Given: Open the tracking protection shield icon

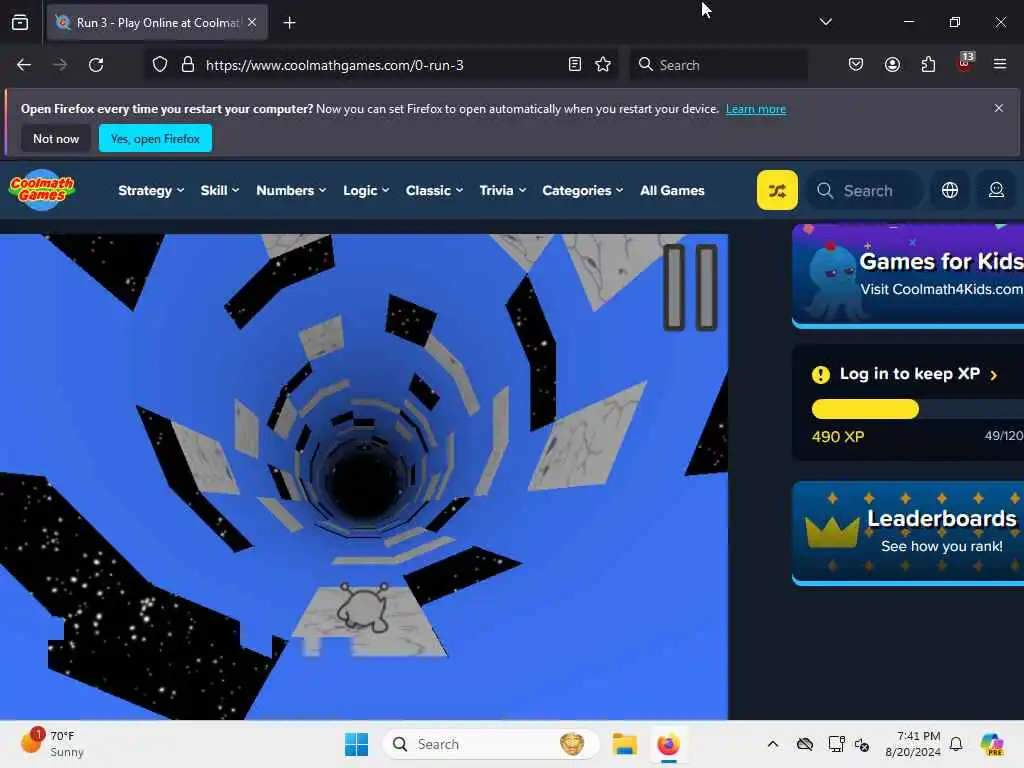Looking at the screenshot, I should tap(160, 65).
